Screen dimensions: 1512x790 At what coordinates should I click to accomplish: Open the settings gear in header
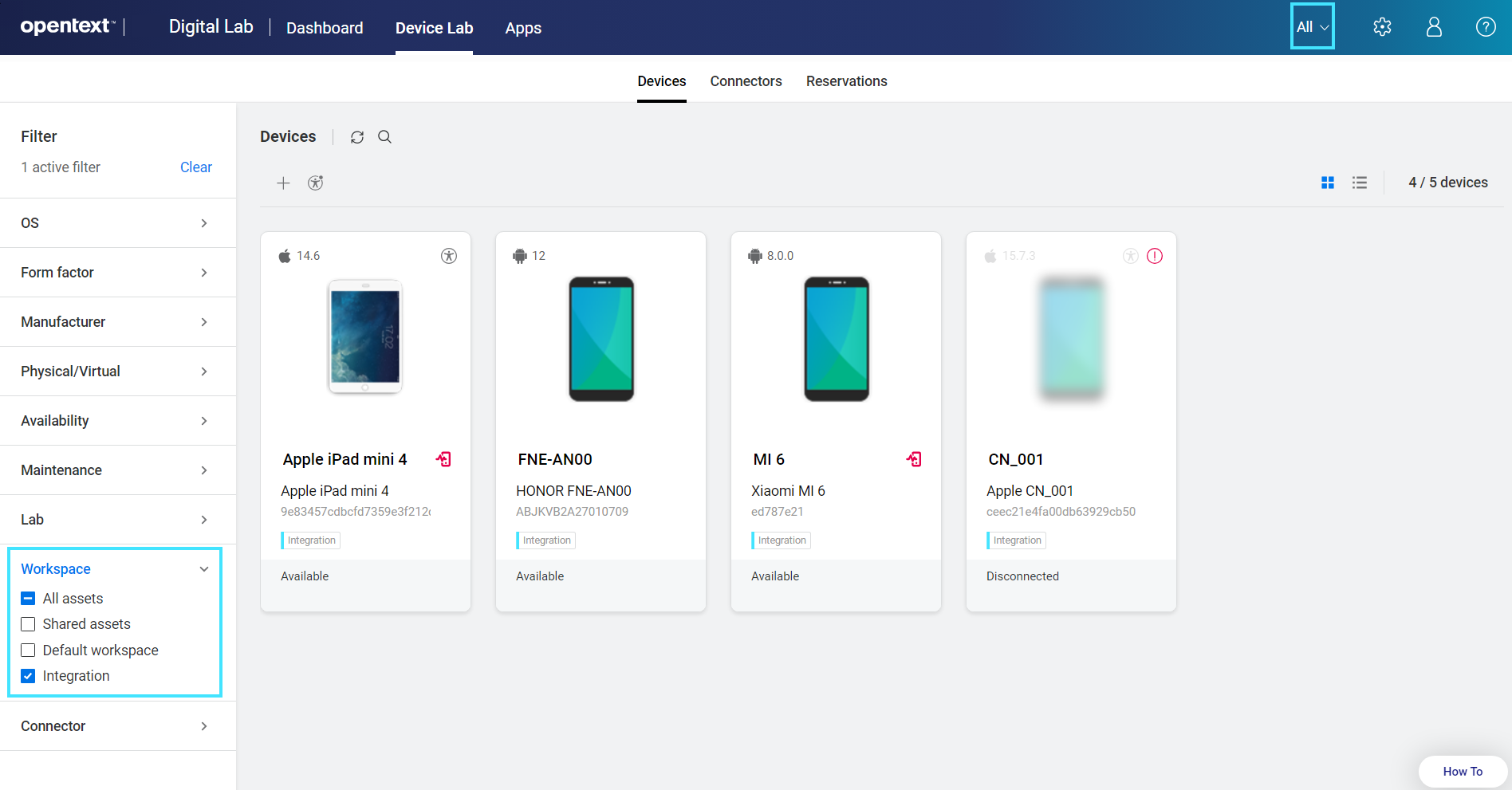tap(1382, 27)
